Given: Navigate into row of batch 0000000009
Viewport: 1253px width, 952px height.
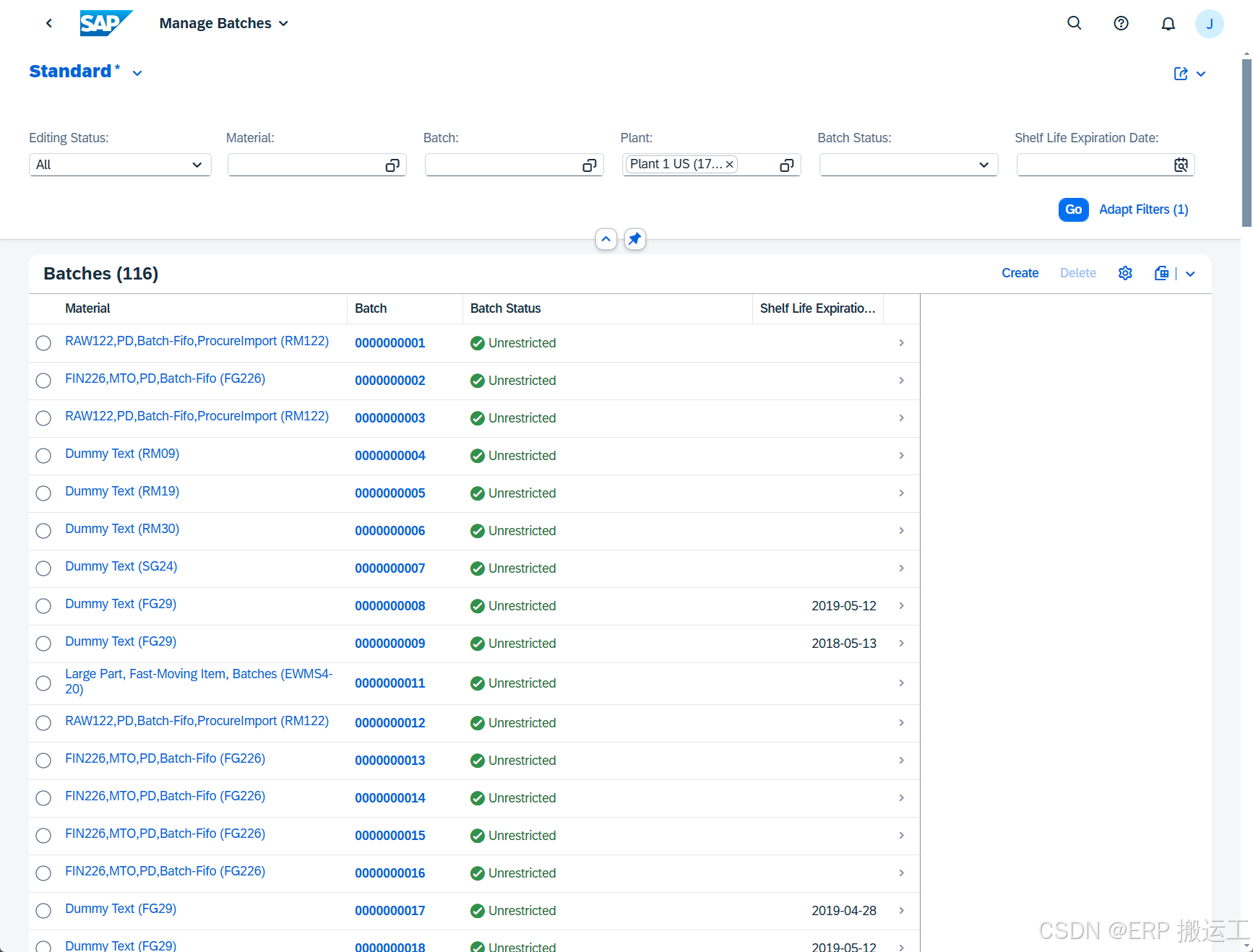Looking at the screenshot, I should click(x=901, y=643).
